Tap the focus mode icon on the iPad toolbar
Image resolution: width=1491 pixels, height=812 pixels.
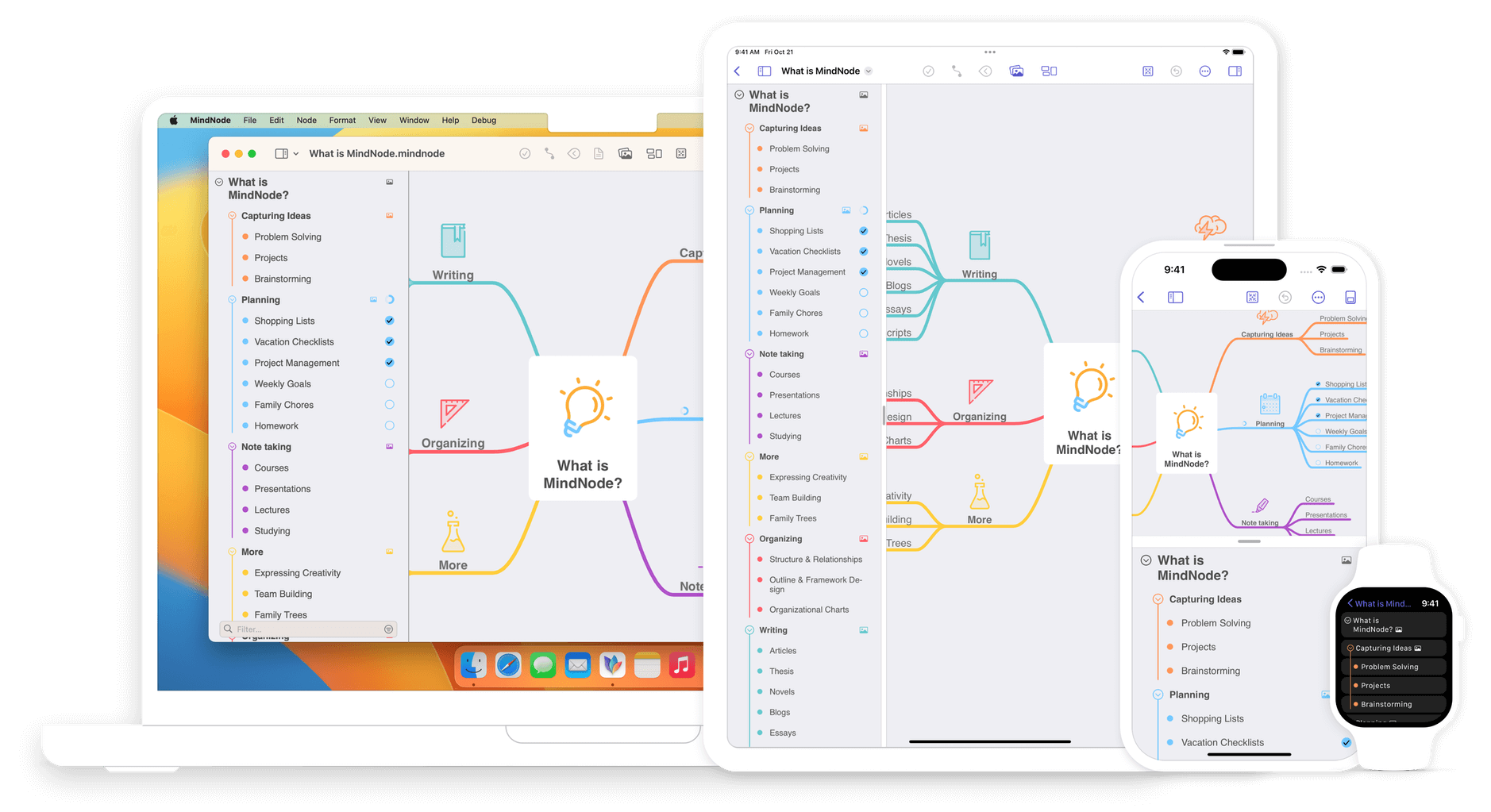pyautogui.click(x=1148, y=71)
